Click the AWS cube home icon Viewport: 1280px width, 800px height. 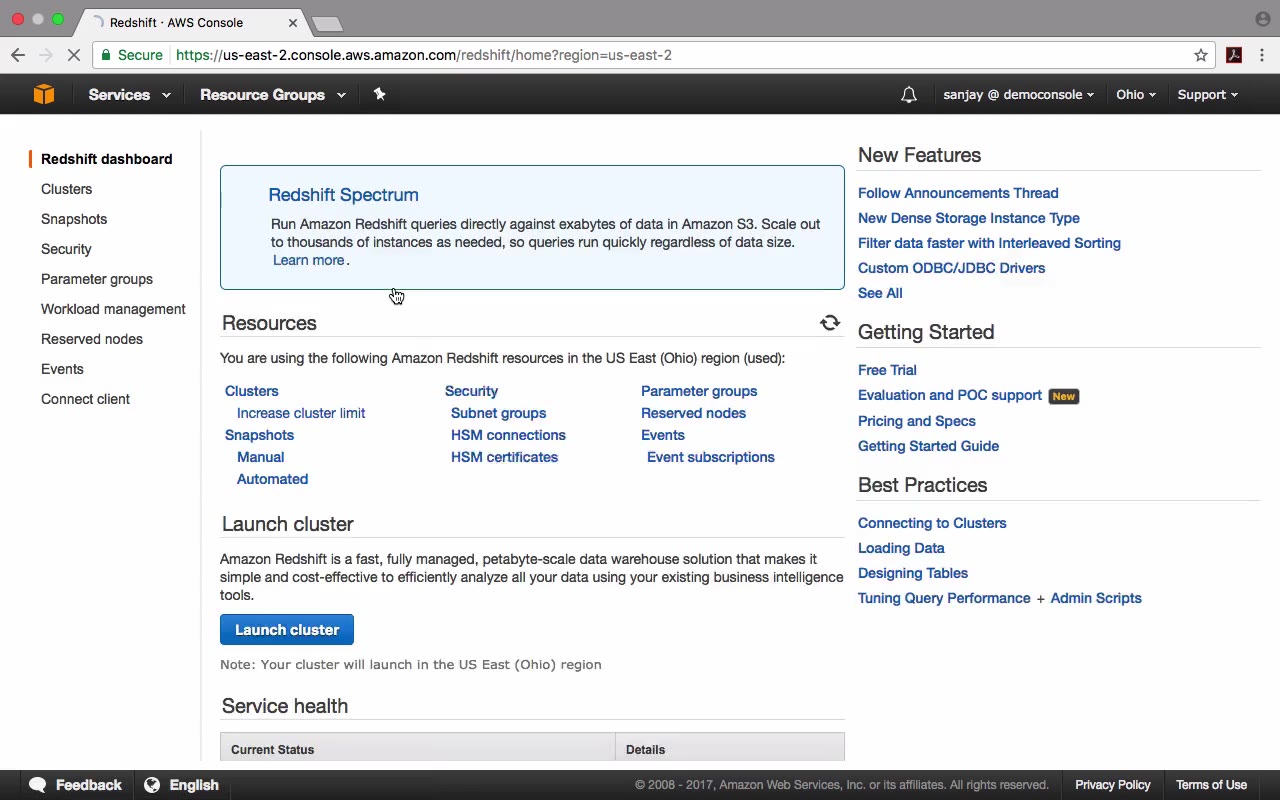(44, 94)
